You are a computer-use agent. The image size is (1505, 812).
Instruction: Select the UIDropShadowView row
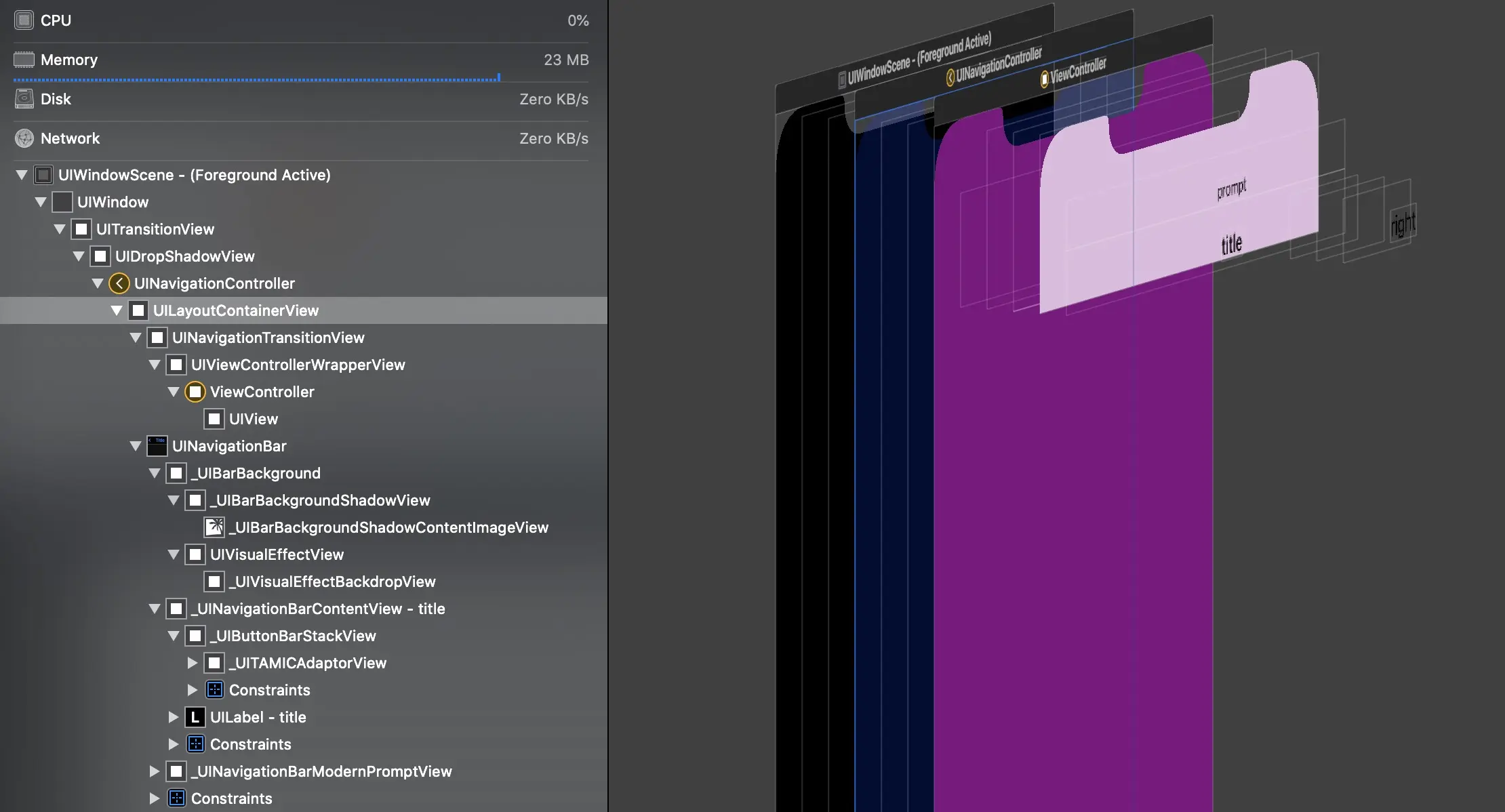click(184, 256)
